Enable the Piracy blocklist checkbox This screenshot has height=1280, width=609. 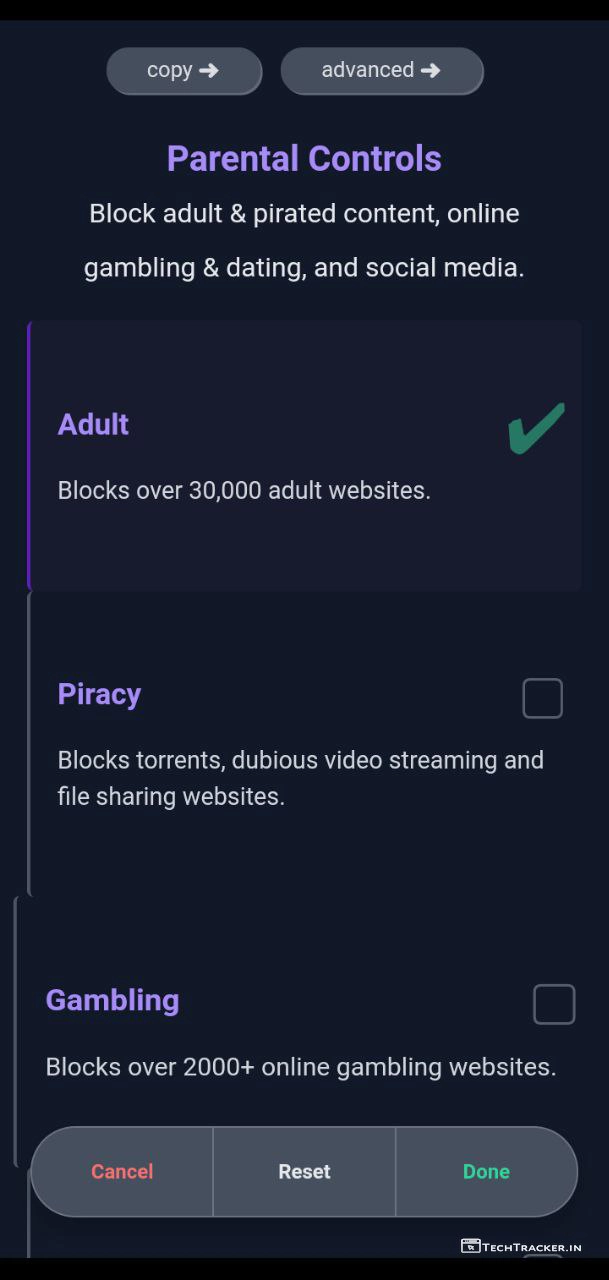click(542, 698)
